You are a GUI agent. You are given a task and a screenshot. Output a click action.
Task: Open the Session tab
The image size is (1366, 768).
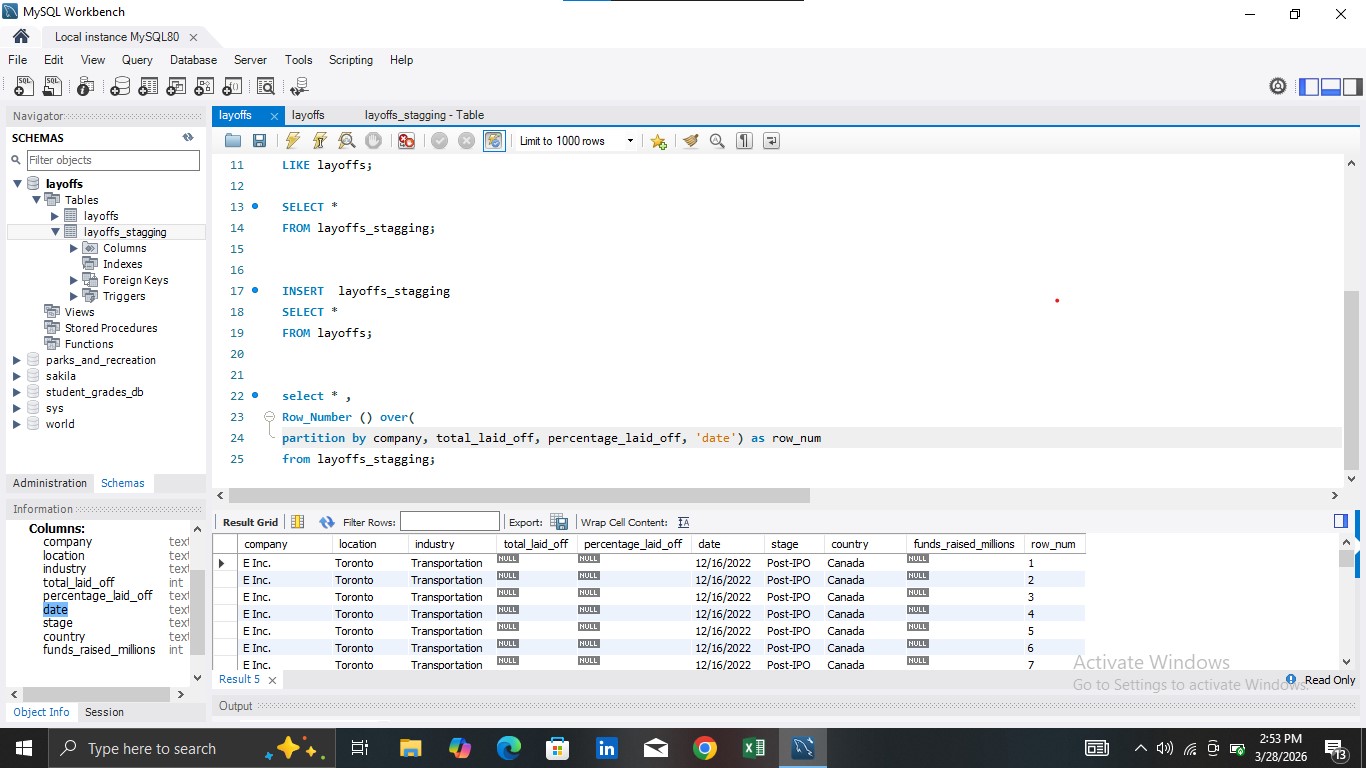click(104, 712)
